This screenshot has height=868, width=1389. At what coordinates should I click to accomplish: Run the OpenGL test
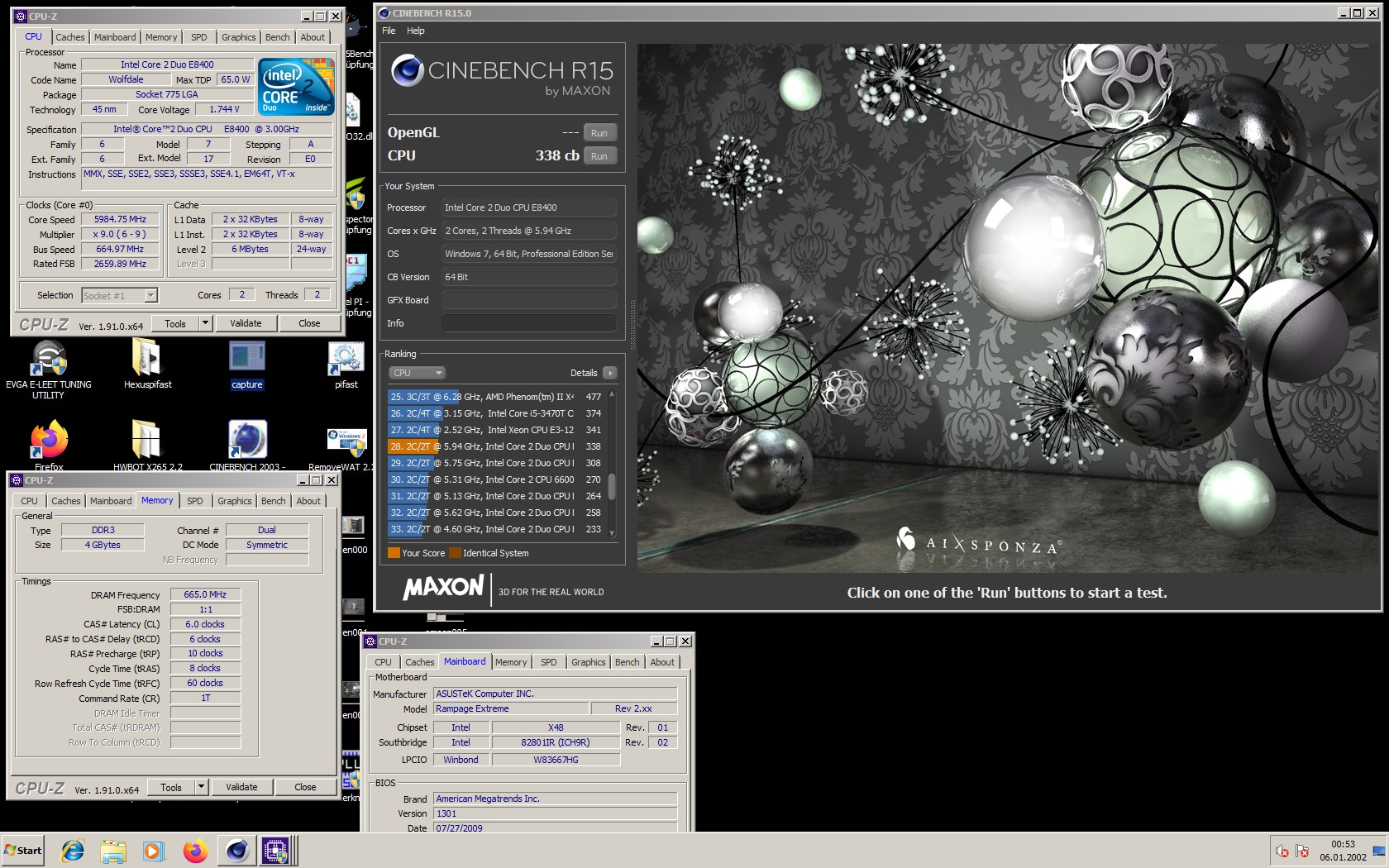tap(599, 133)
